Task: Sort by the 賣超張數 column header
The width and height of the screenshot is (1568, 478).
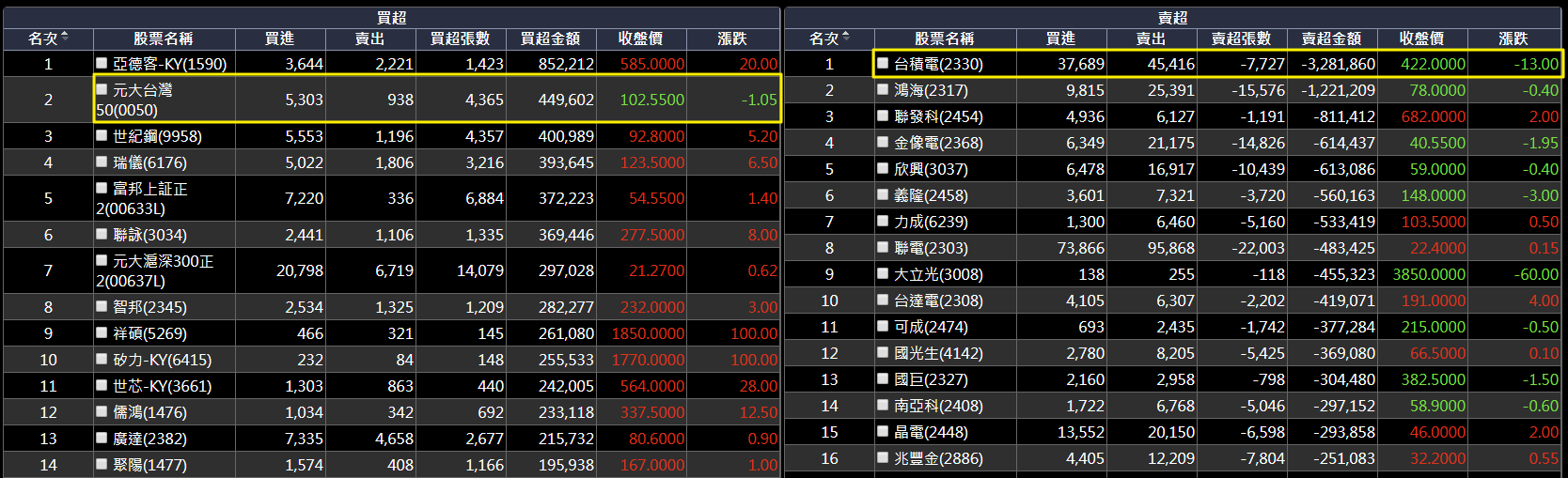Action: 1242,39
